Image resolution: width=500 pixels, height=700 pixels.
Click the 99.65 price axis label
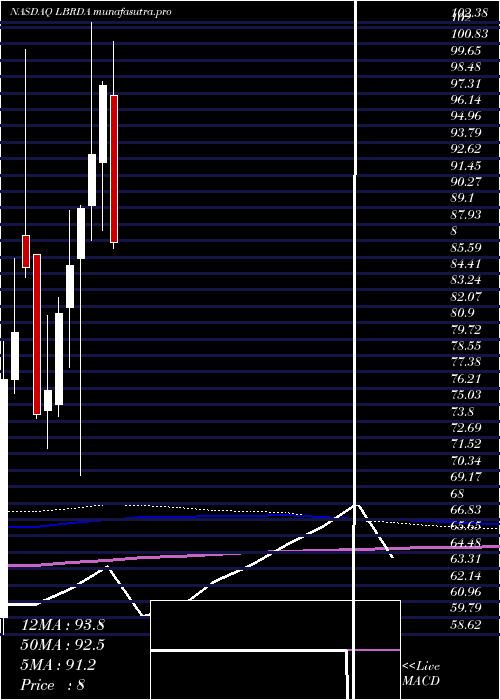[x=466, y=50]
